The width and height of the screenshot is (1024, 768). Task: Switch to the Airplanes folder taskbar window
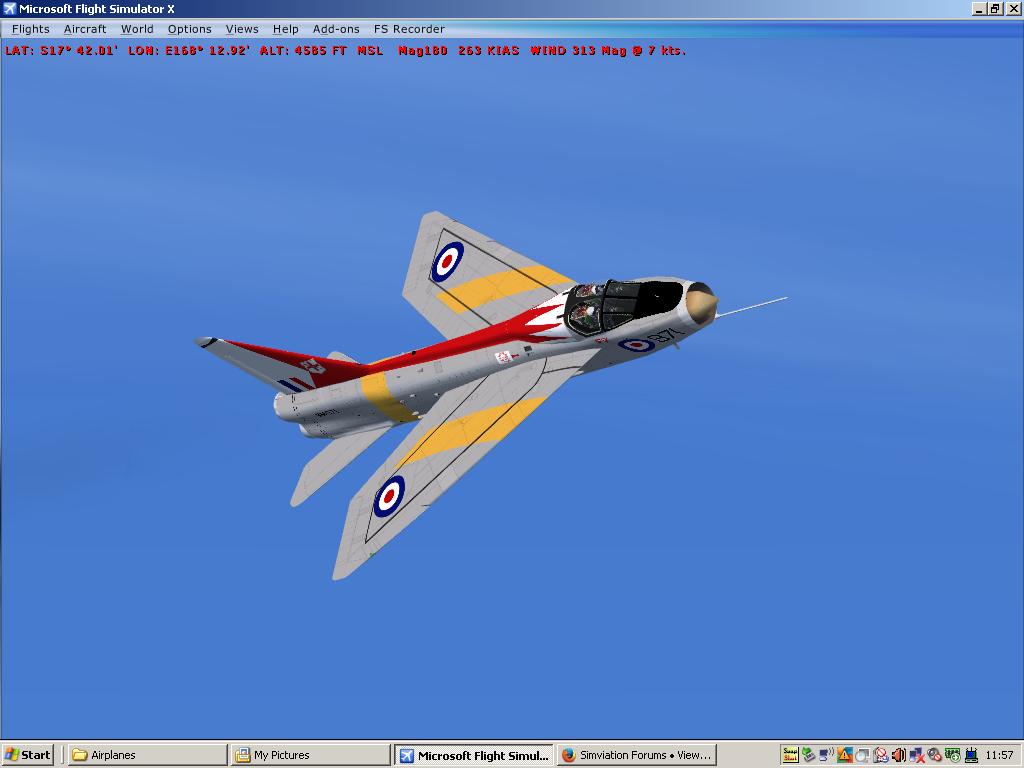pyautogui.click(x=148, y=755)
